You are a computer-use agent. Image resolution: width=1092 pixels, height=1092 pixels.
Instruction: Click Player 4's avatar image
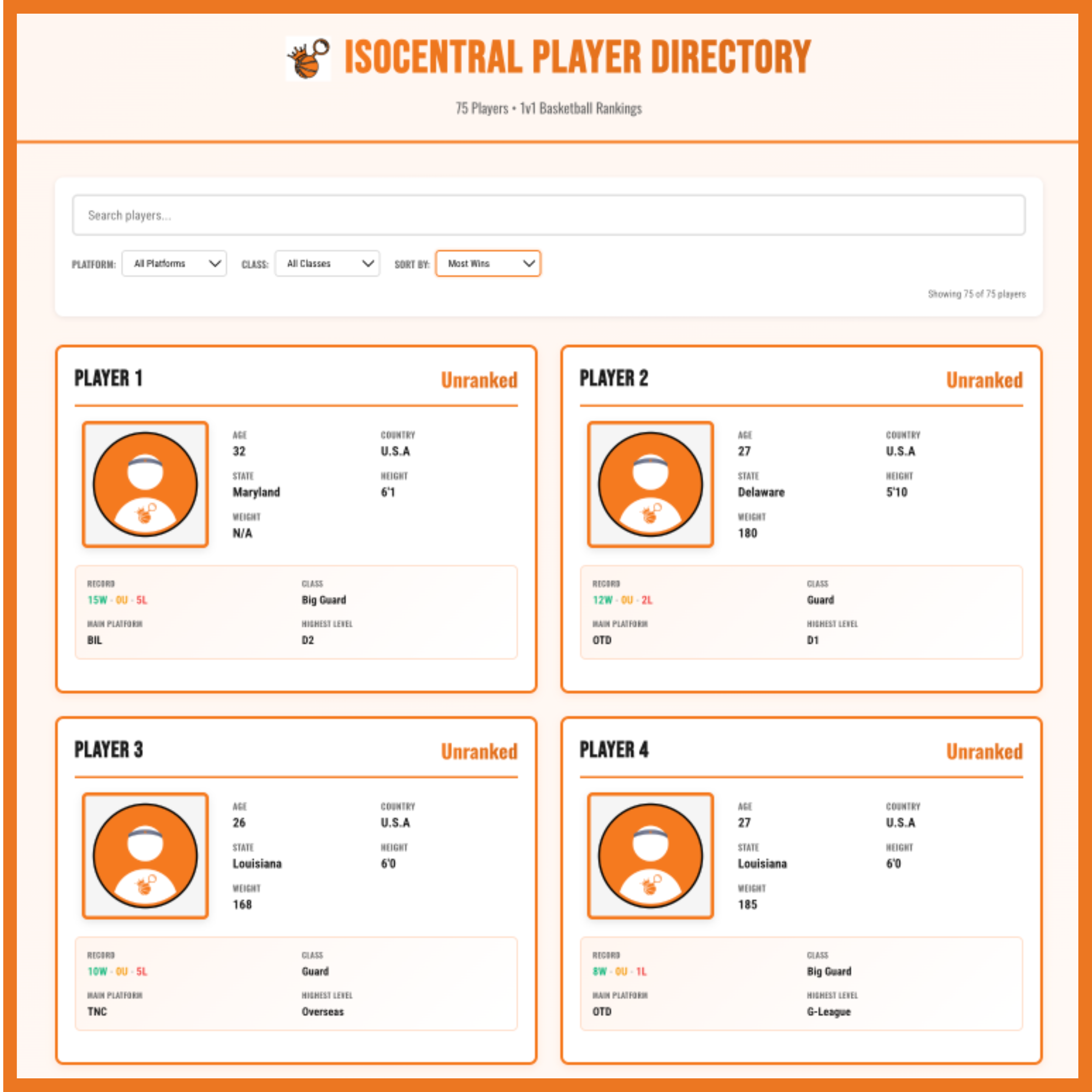(650, 856)
